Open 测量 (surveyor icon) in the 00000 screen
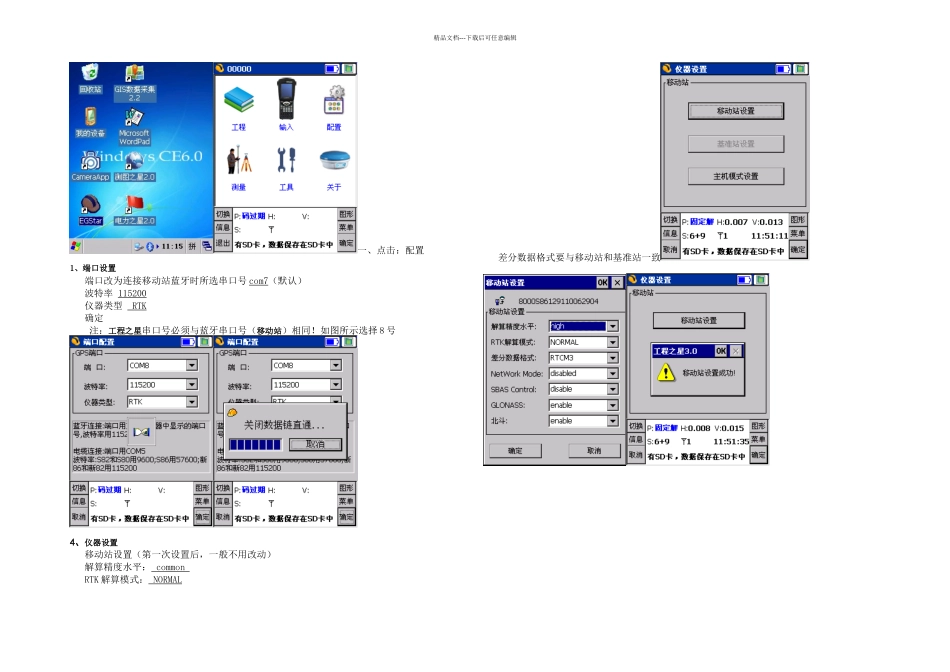This screenshot has width=950, height=672. tap(239, 168)
